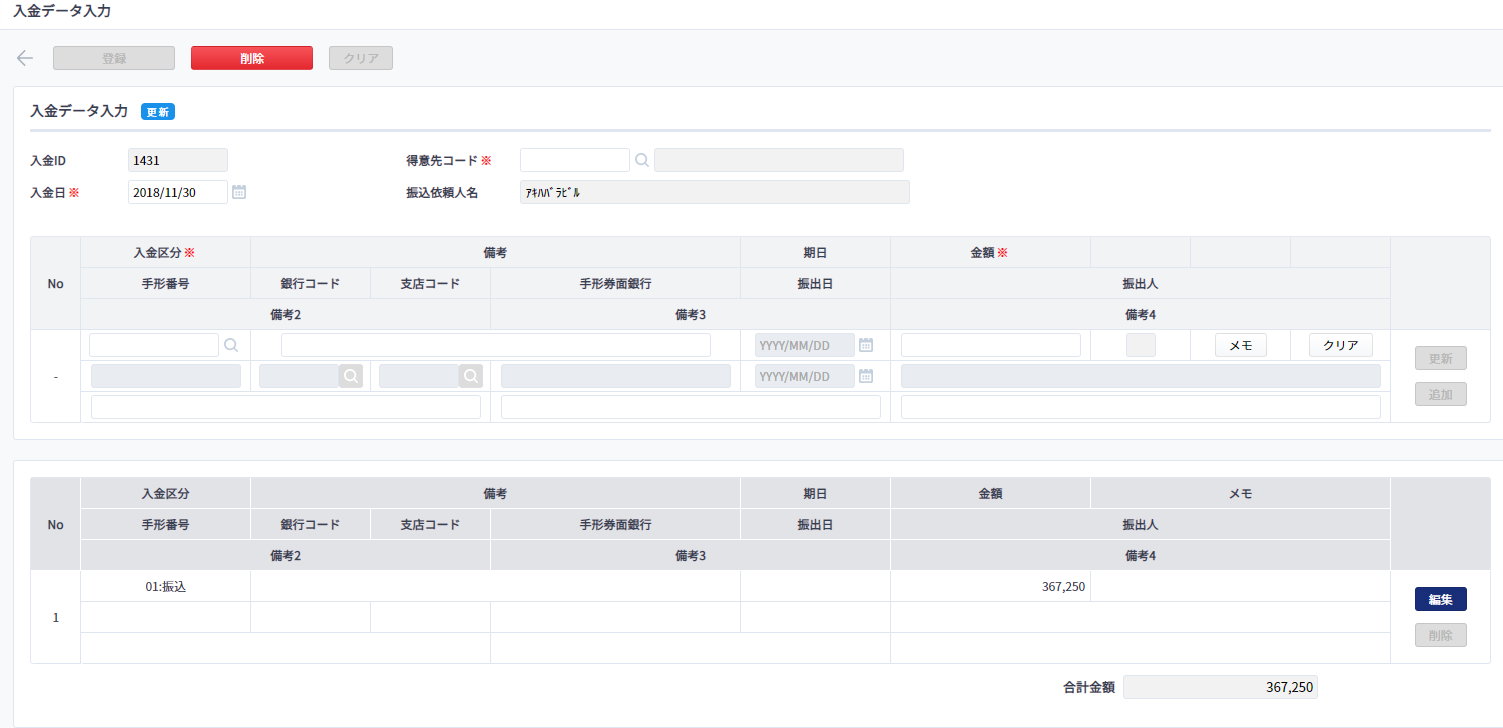Image resolution: width=1503 pixels, height=728 pixels.
Task: Click the 手形番号 input field
Action: pyautogui.click(x=166, y=376)
